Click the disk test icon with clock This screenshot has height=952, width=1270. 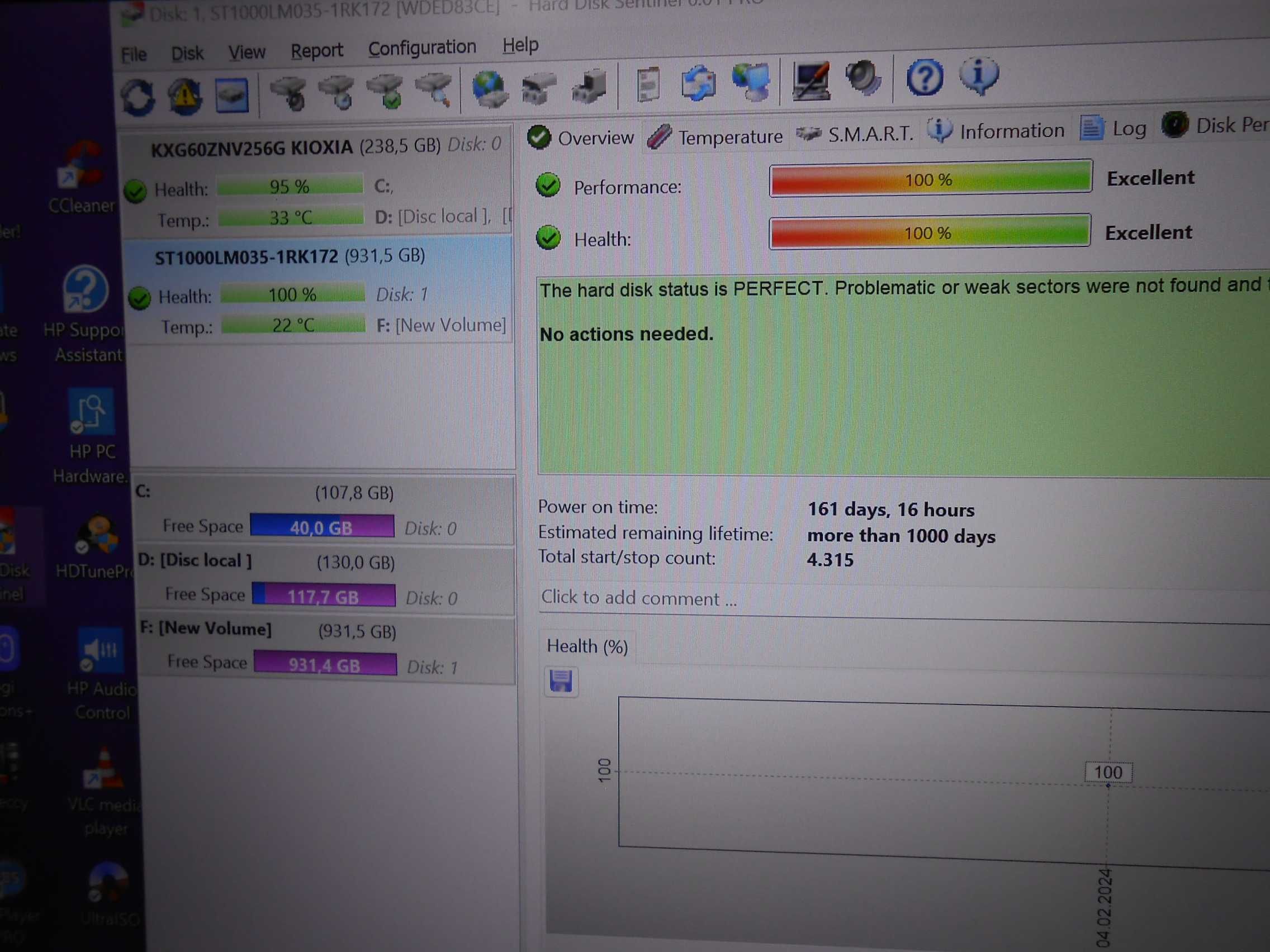337,92
